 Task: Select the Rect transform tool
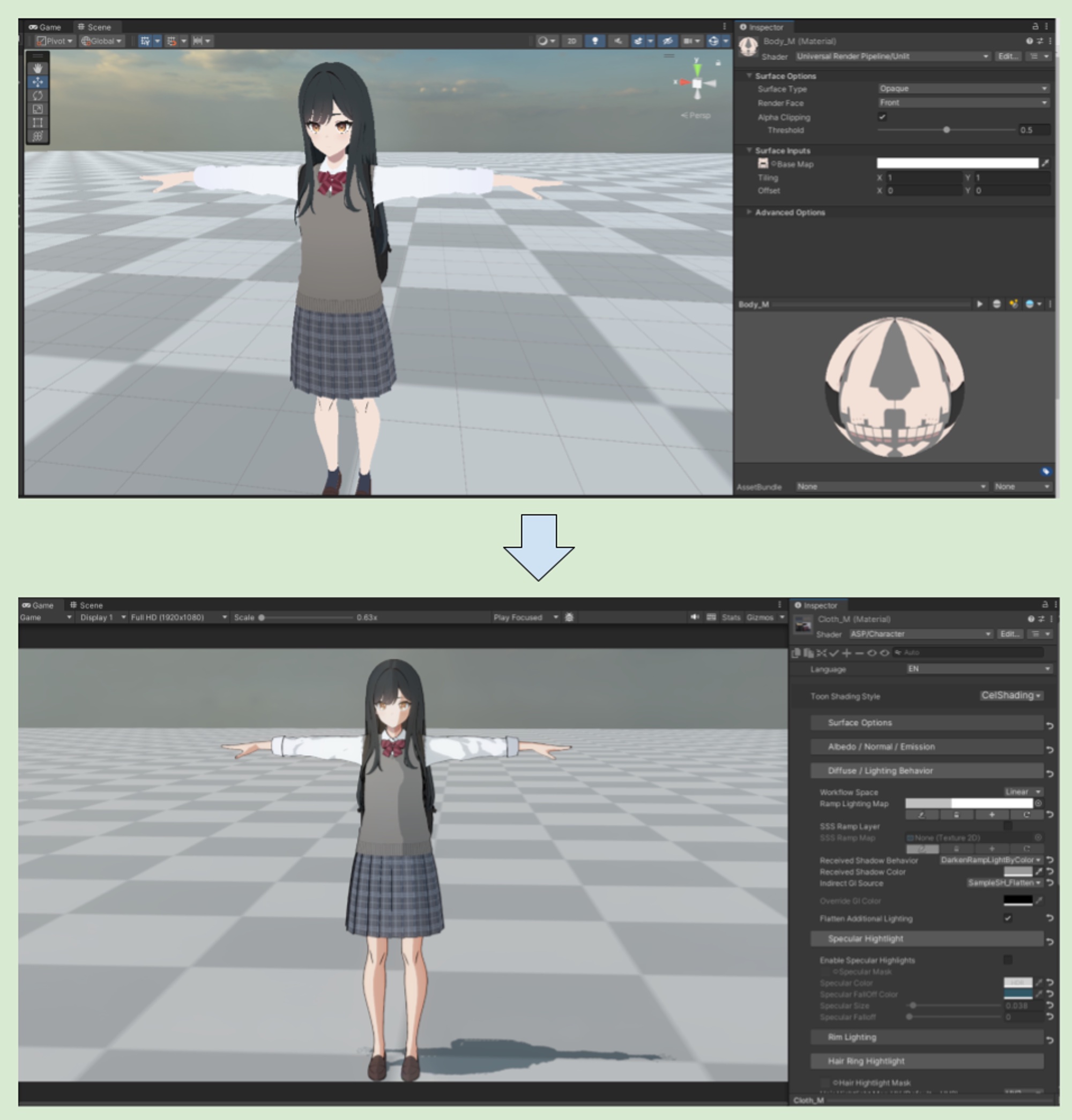coord(38,122)
